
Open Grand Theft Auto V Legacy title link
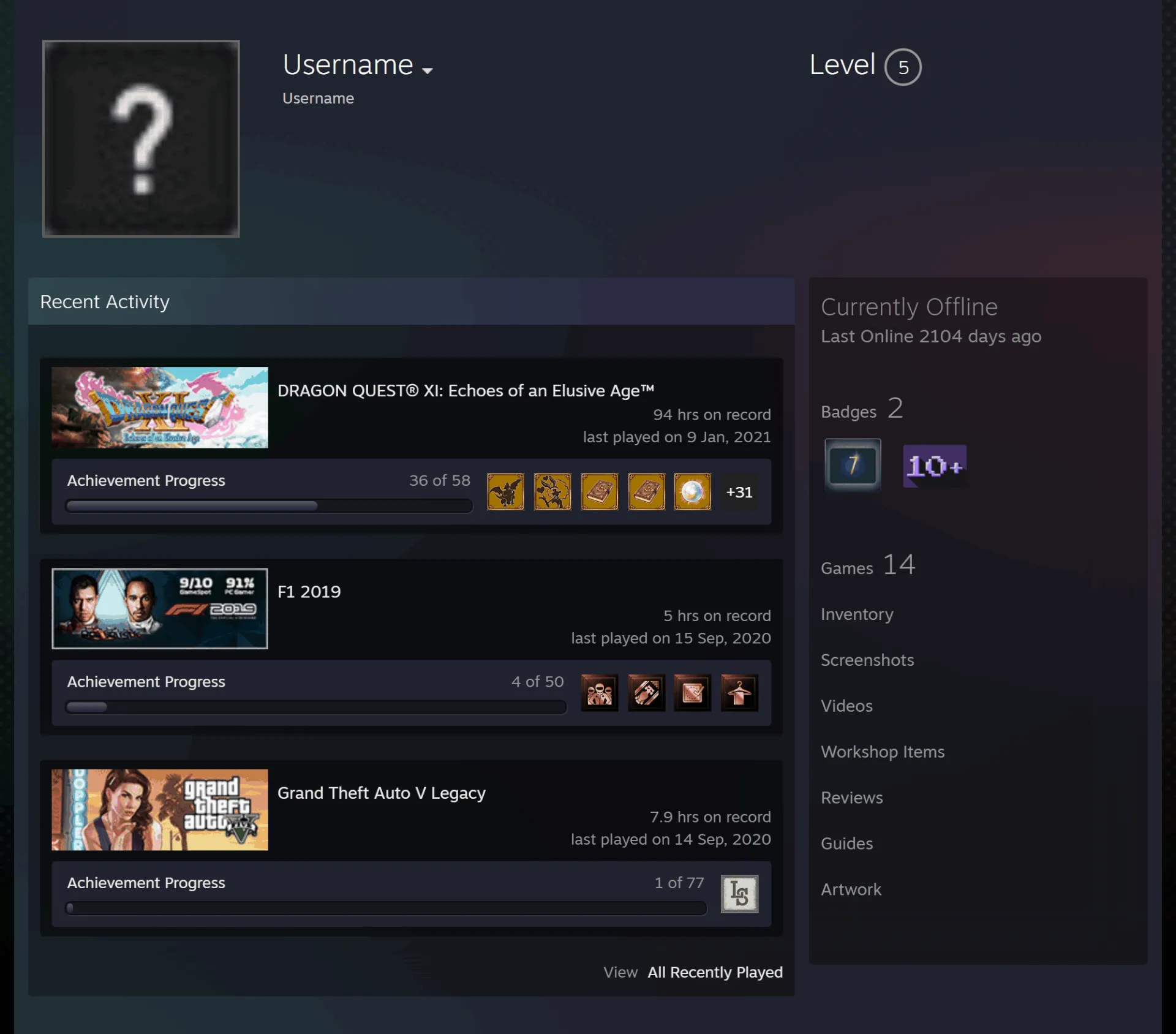(382, 793)
